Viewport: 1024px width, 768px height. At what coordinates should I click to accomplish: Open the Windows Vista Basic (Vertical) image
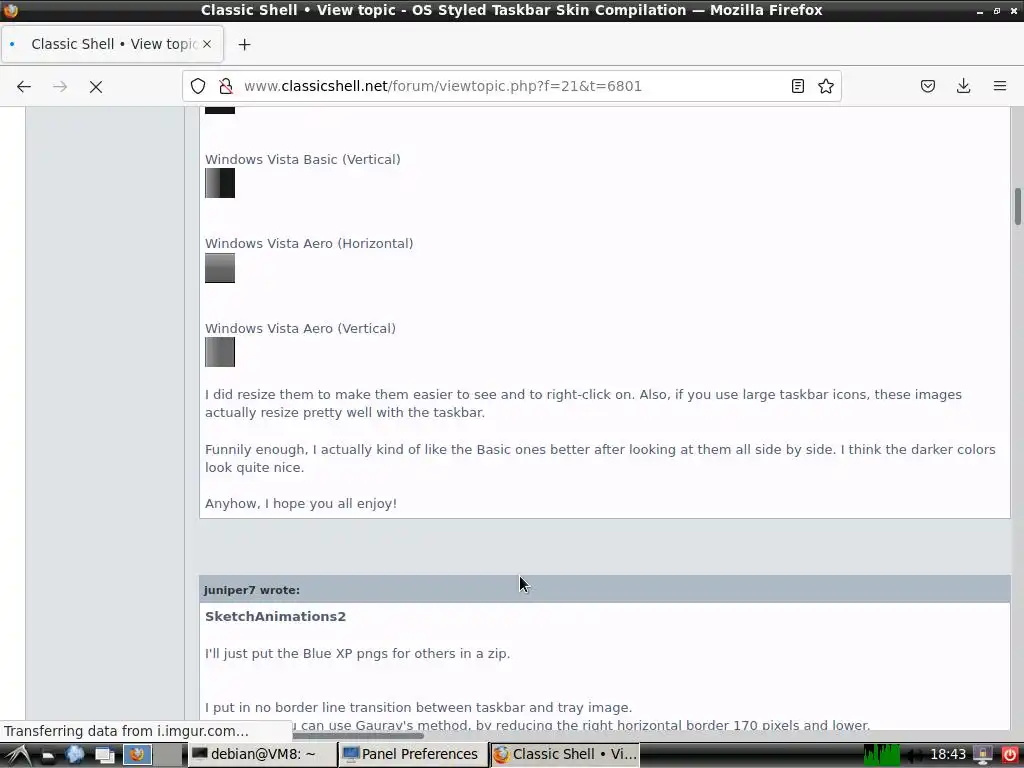(220, 183)
